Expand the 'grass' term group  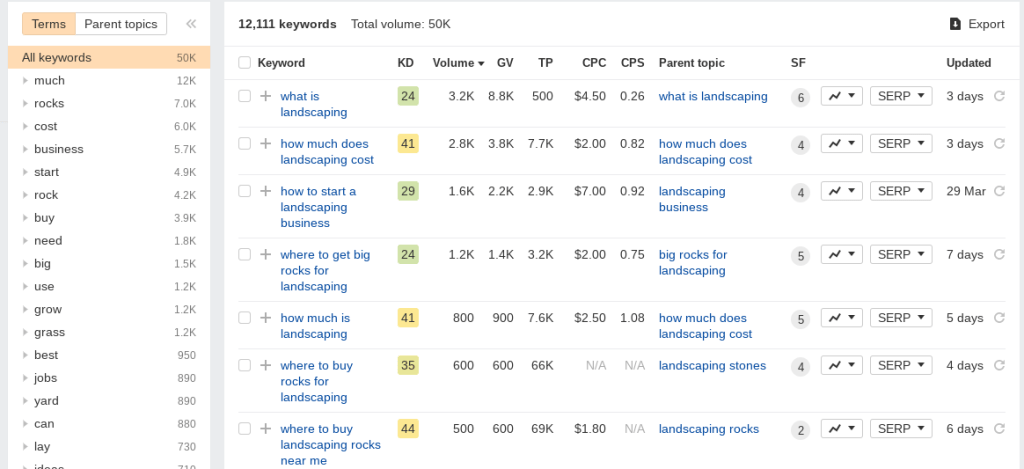coord(25,332)
